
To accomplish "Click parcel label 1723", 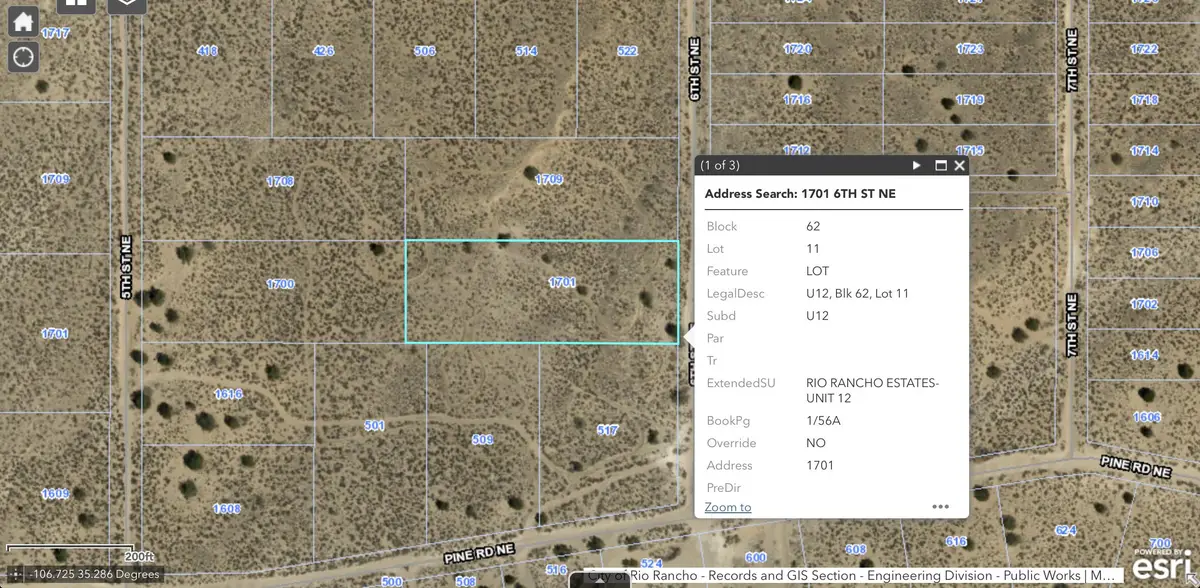I will pyautogui.click(x=969, y=49).
